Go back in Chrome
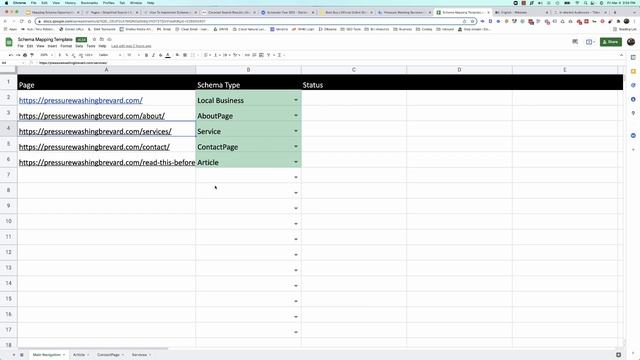Screen dimensions: 640x360 [x=5, y=21]
